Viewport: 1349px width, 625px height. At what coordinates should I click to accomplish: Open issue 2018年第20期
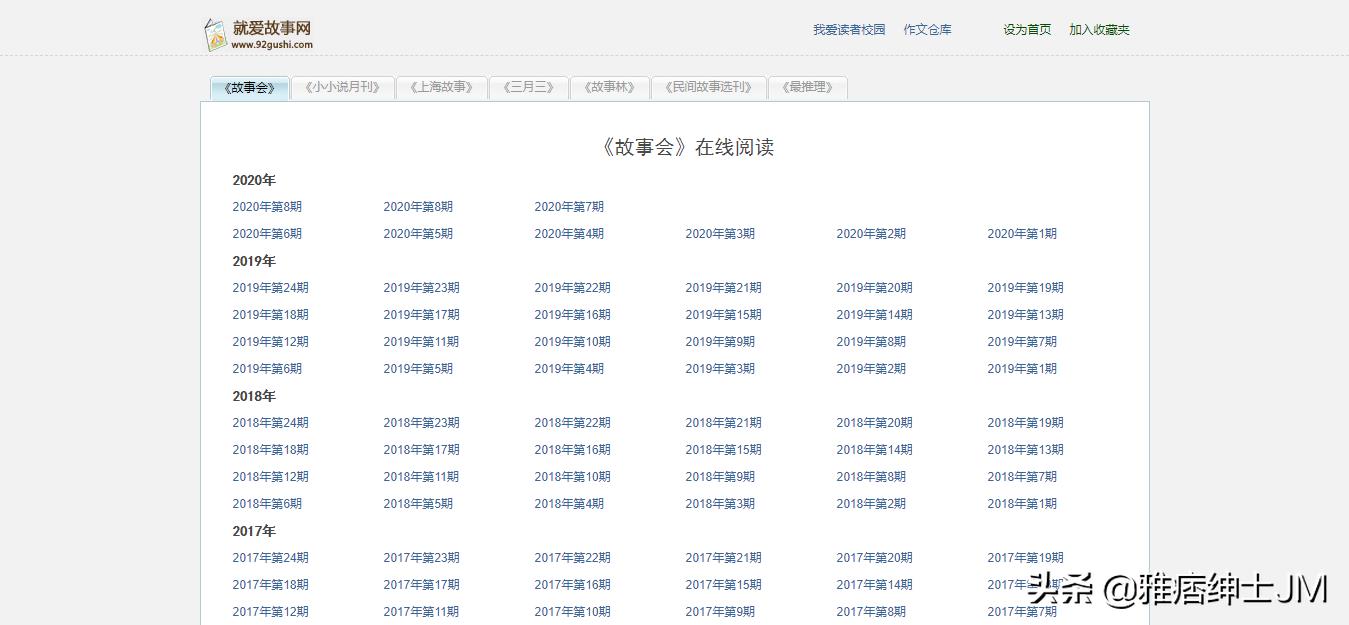click(x=874, y=423)
